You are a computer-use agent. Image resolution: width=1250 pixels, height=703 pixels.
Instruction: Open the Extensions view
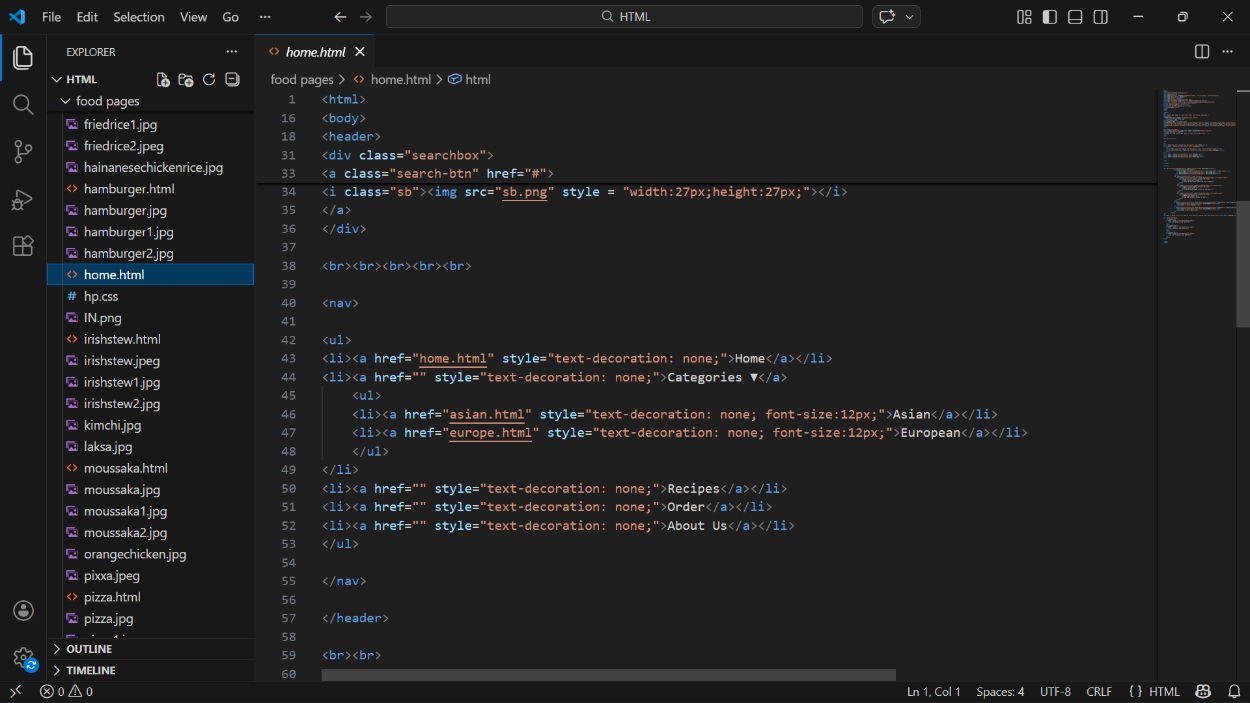click(23, 246)
